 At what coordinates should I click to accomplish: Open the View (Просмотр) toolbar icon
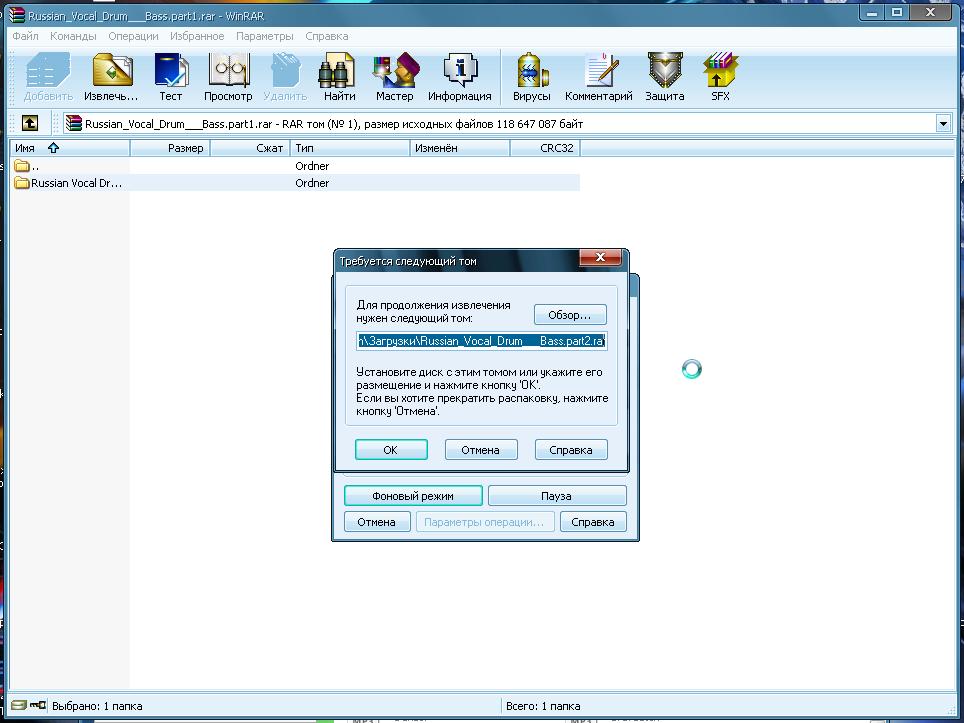click(x=228, y=77)
